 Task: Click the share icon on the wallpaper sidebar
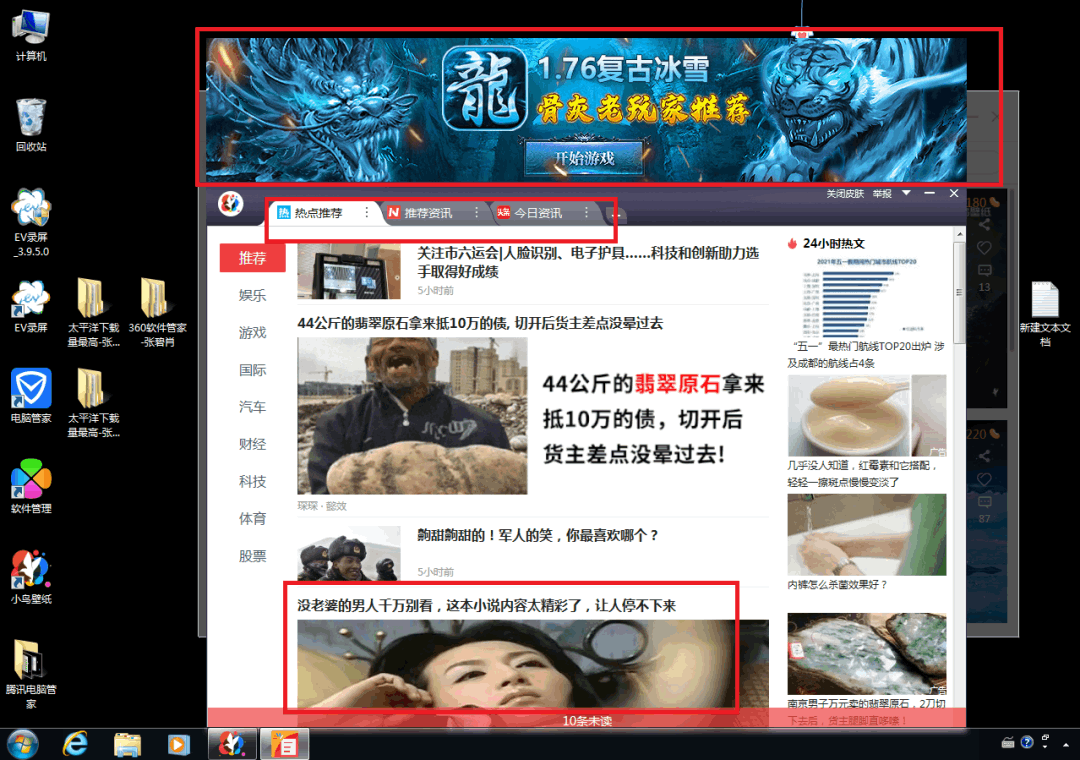click(x=985, y=223)
